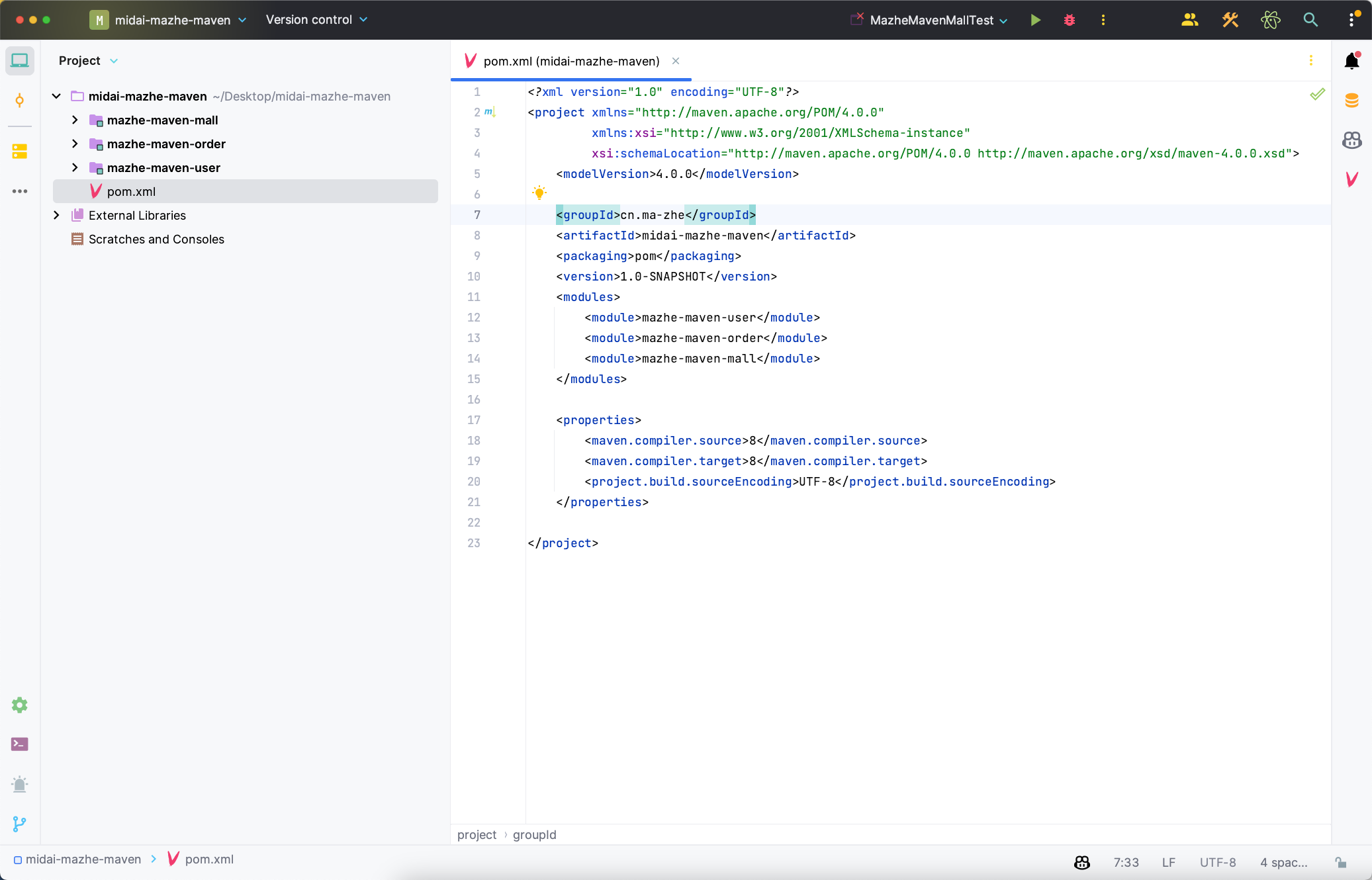Select the pom.xml editor tab
The image size is (1372, 880).
point(571,61)
